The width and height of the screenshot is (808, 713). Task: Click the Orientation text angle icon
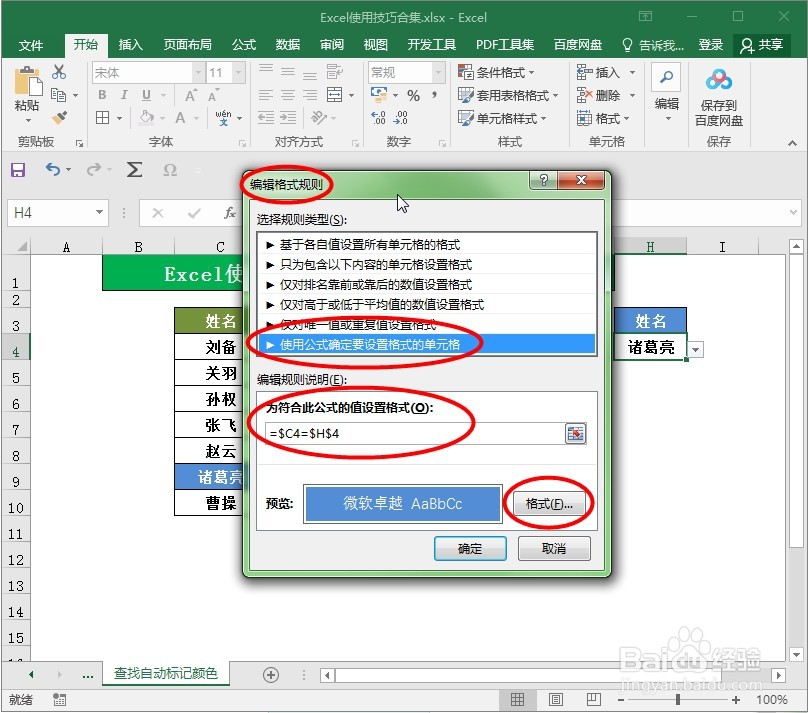[x=318, y=118]
